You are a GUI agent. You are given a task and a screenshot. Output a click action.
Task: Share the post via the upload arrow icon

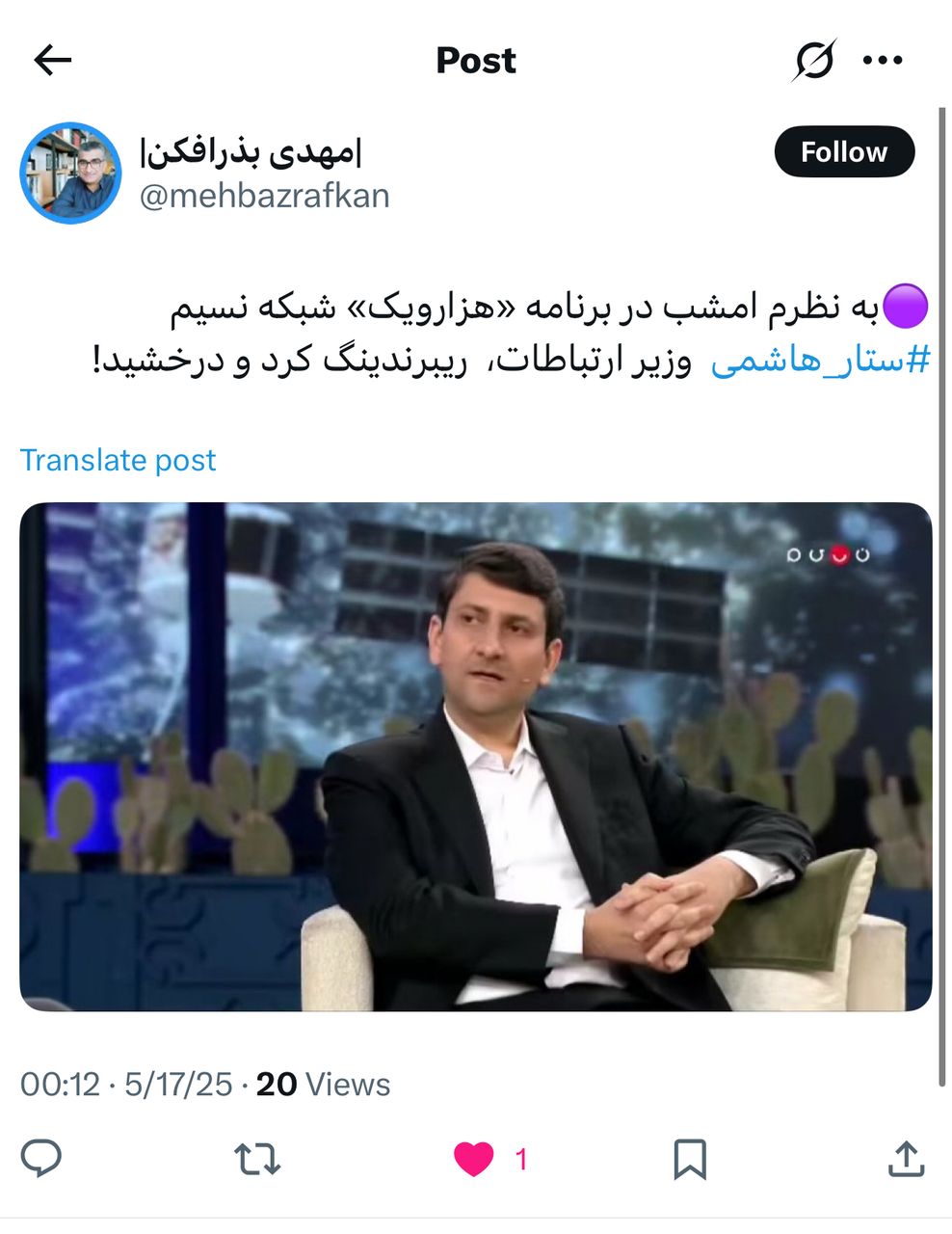(906, 1159)
